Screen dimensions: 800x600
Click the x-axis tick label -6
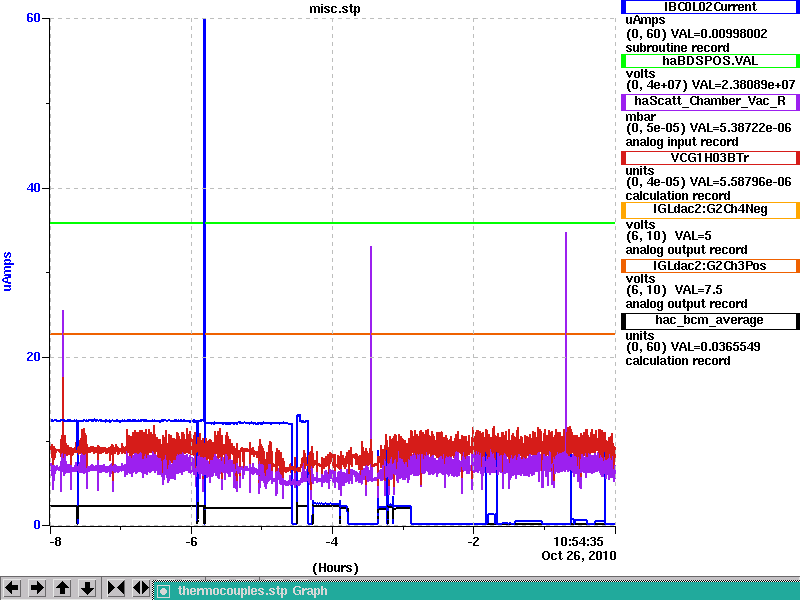(191, 541)
